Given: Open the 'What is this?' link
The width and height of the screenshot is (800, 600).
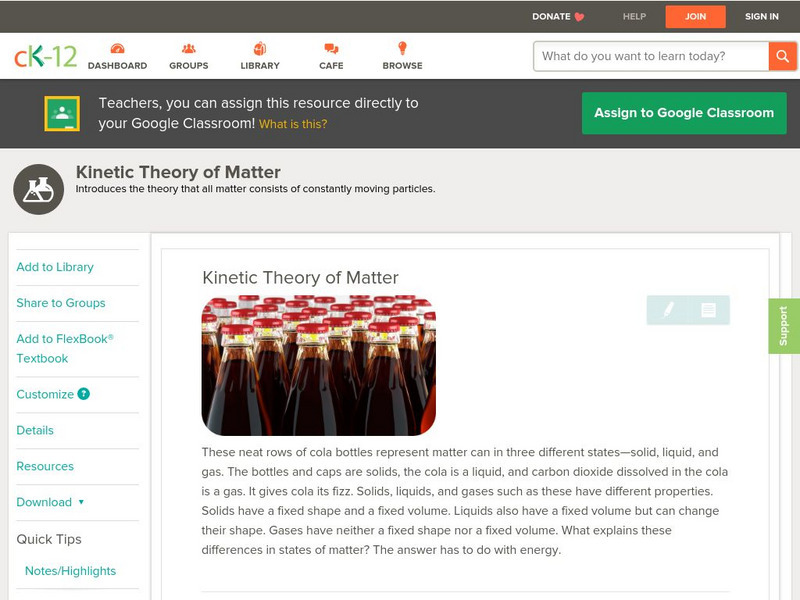Looking at the screenshot, I should (293, 124).
